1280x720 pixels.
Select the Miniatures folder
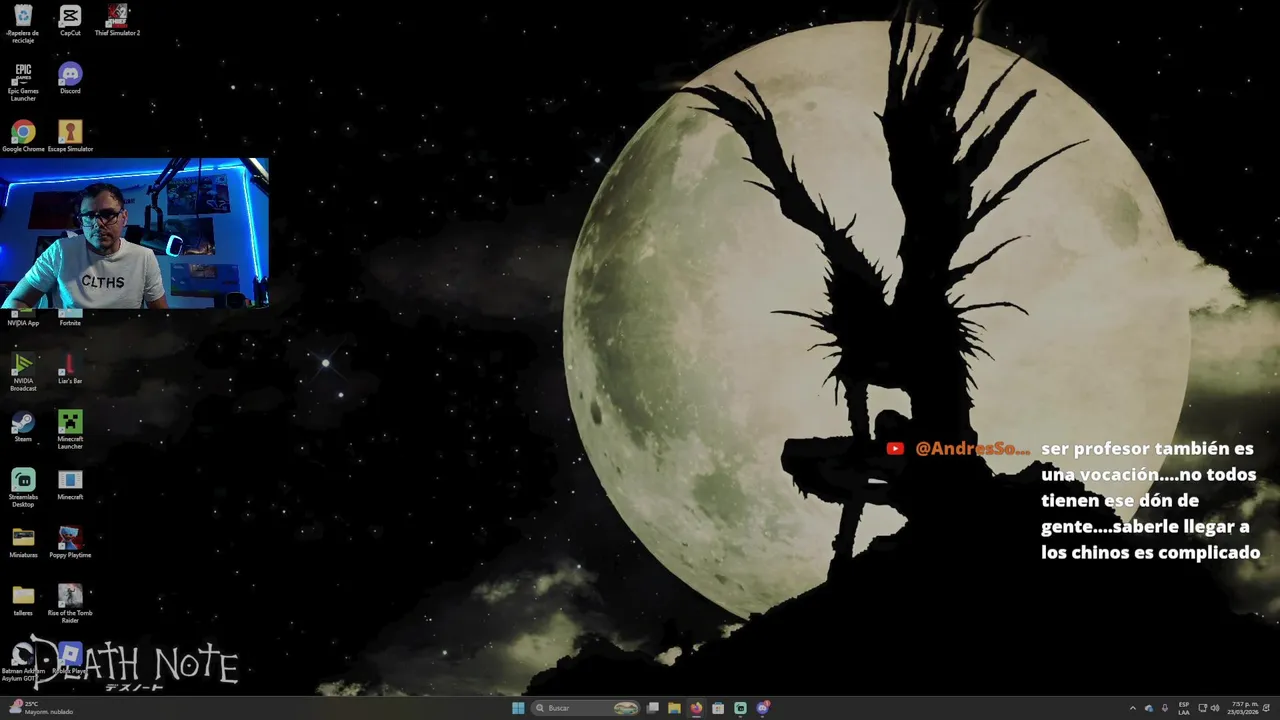click(23, 542)
